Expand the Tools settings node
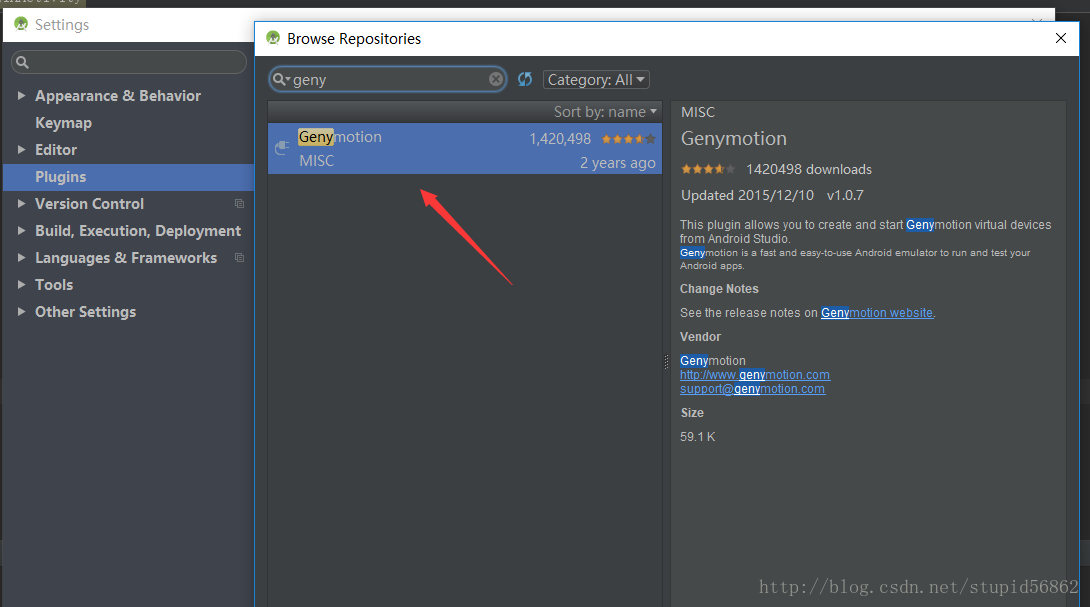Viewport: 1090px width, 607px height. [22, 285]
